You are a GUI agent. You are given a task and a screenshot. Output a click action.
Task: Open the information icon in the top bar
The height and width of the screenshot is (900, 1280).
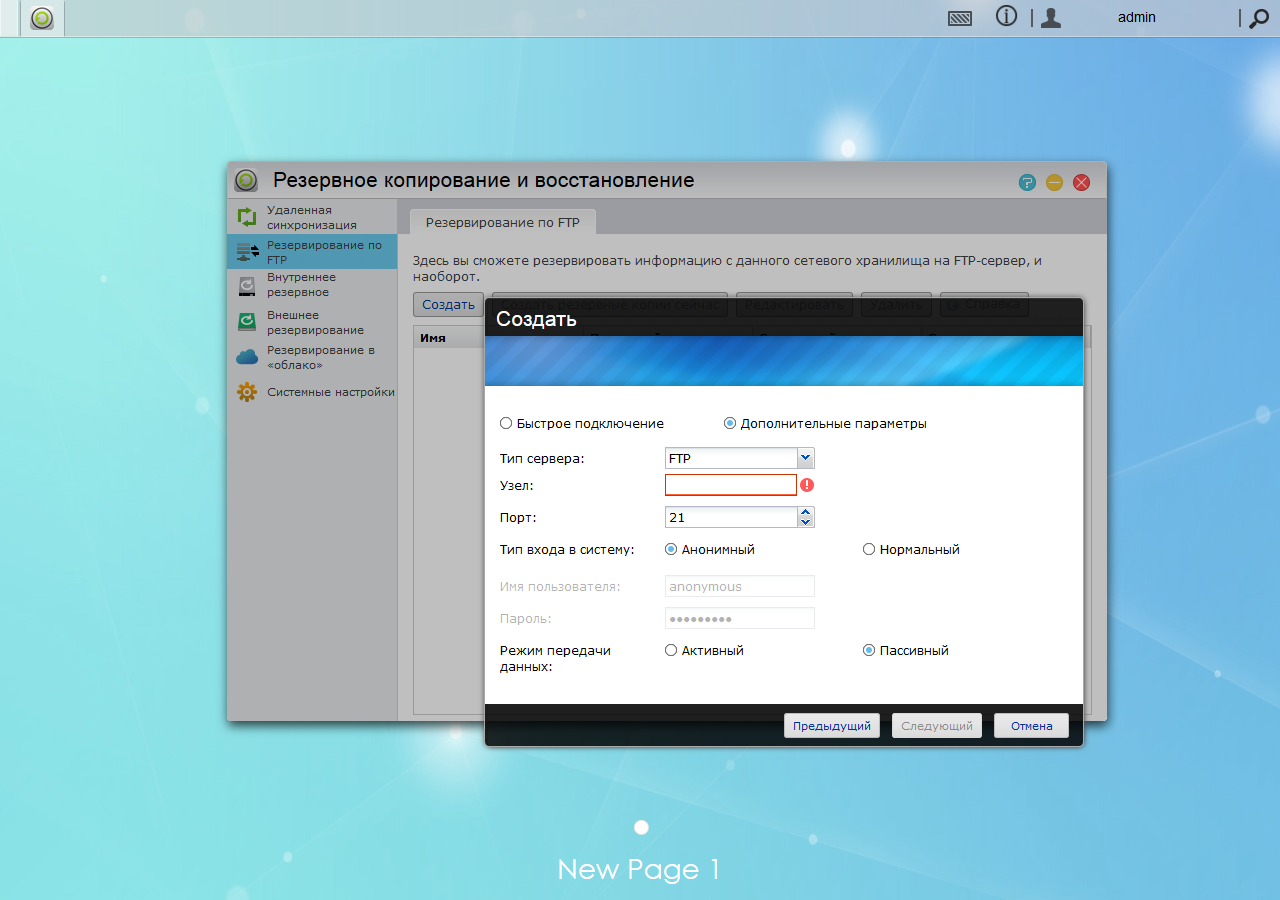1007,17
